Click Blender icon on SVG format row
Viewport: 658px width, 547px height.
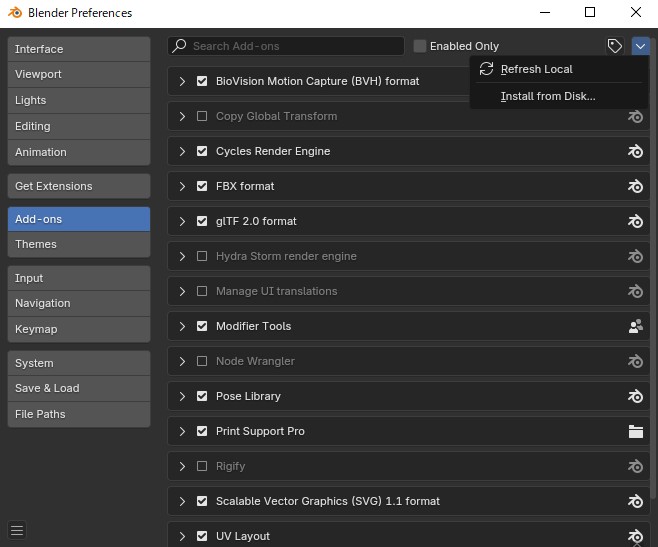635,501
